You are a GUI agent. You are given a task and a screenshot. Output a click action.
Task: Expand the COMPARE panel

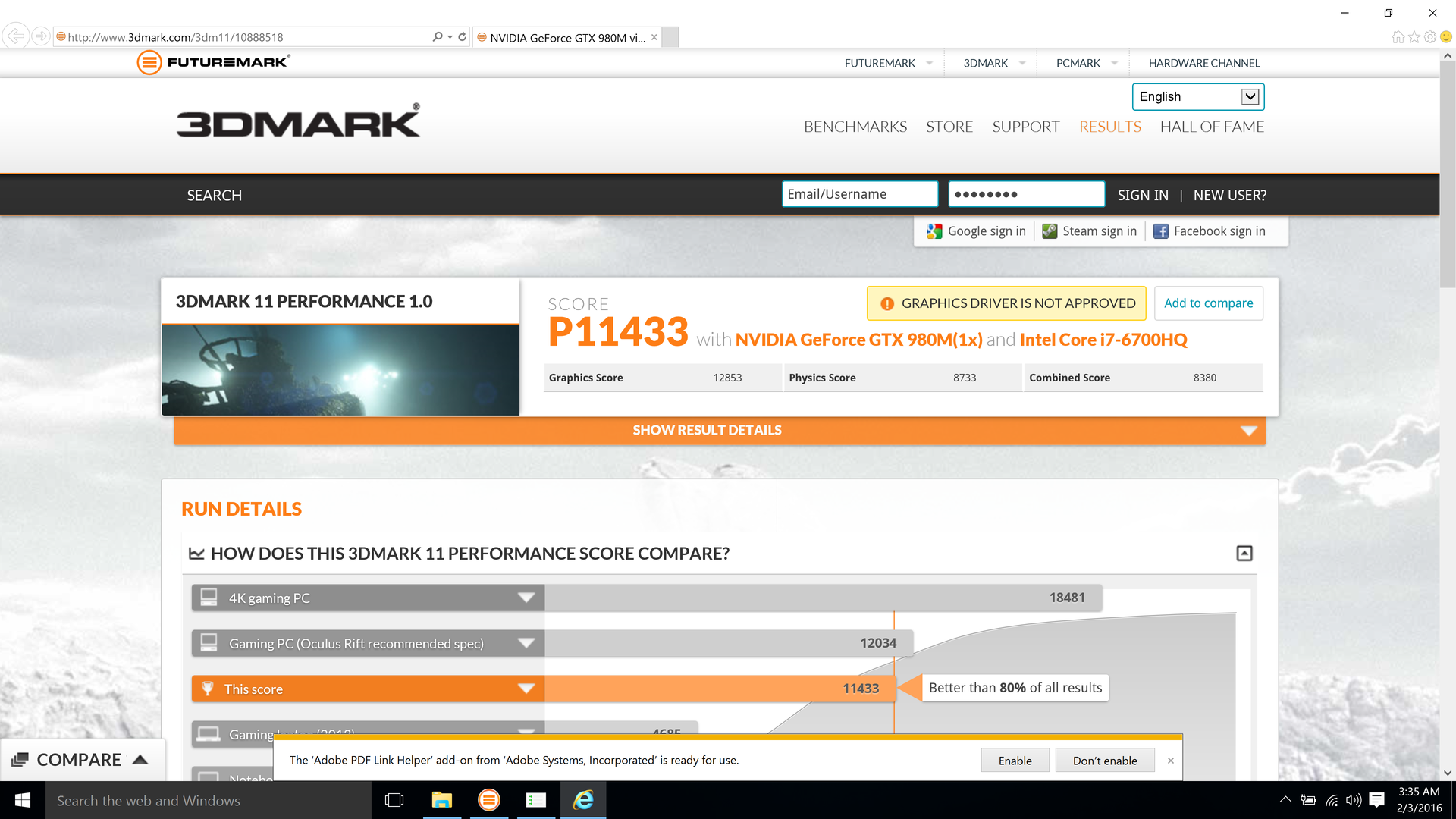pyautogui.click(x=83, y=760)
